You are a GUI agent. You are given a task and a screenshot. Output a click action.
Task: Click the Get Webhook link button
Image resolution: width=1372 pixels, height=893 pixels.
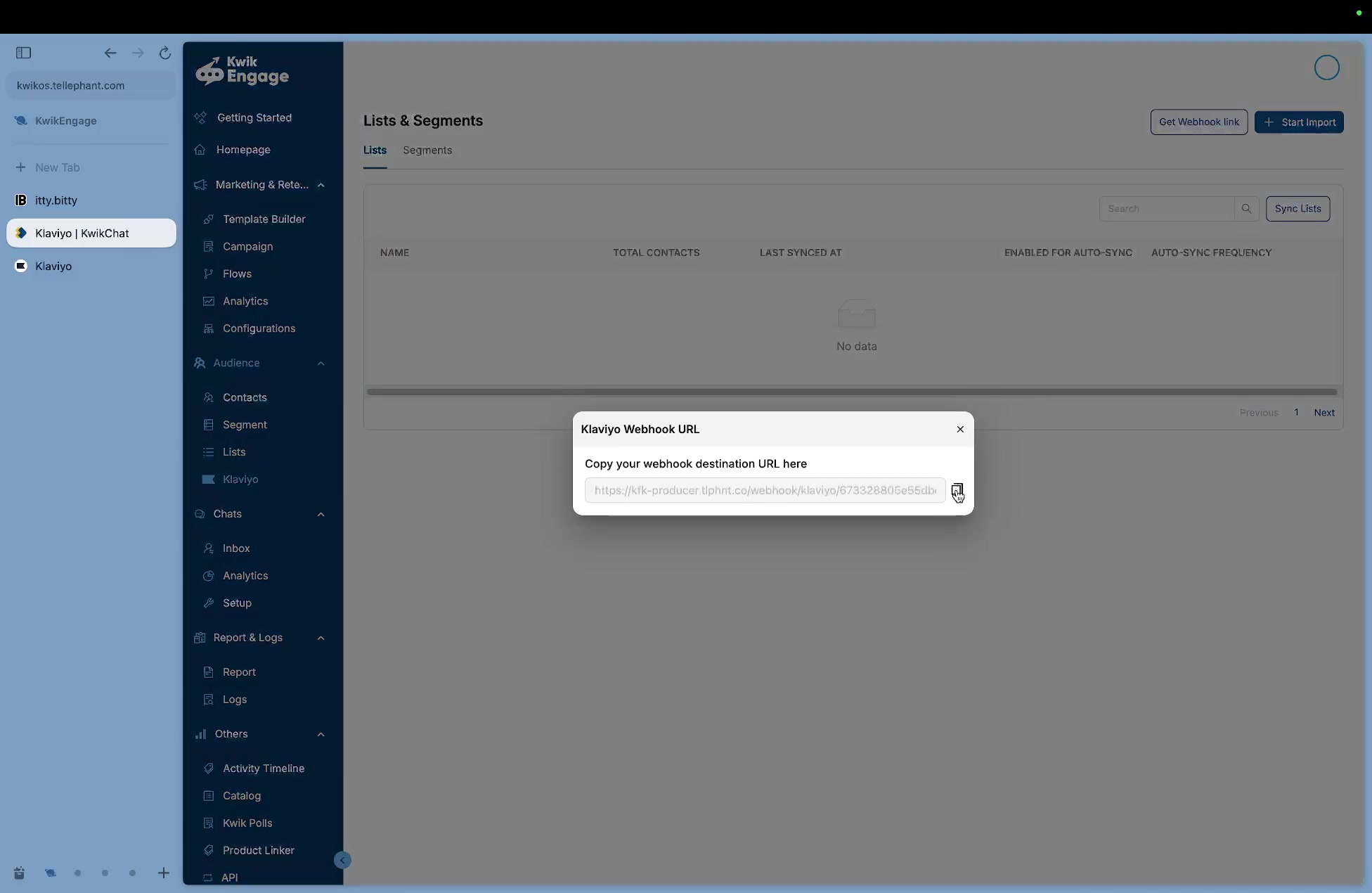pos(1198,122)
